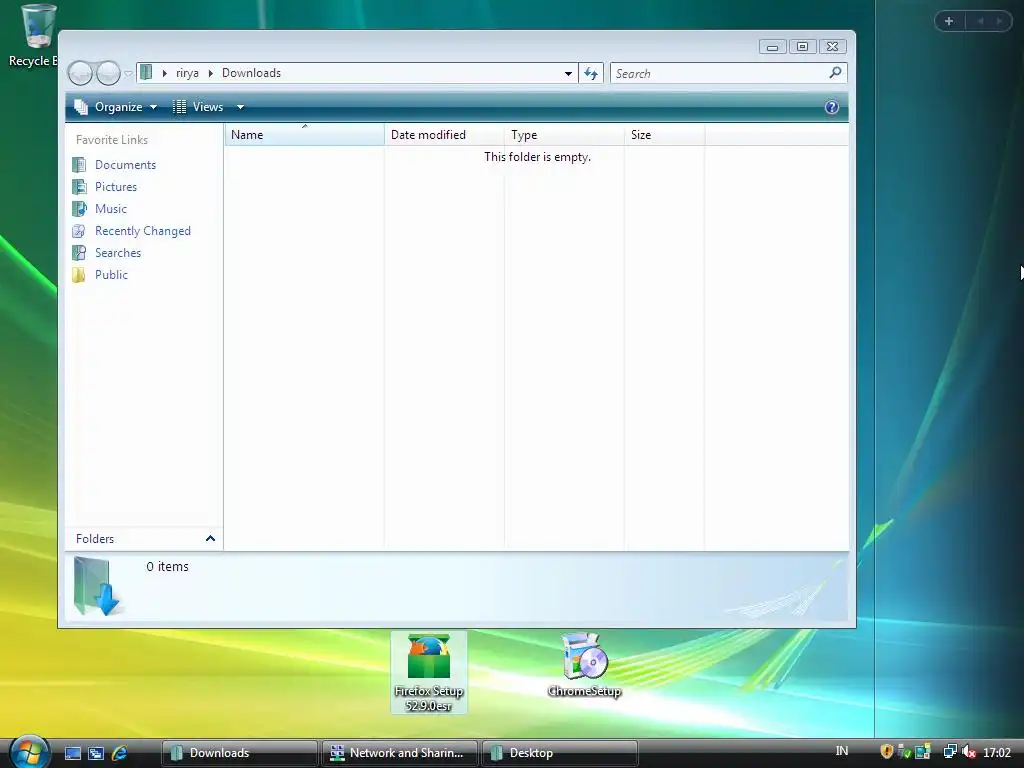Click the clock showing 17:02
This screenshot has height=768, width=1024.
click(997, 752)
